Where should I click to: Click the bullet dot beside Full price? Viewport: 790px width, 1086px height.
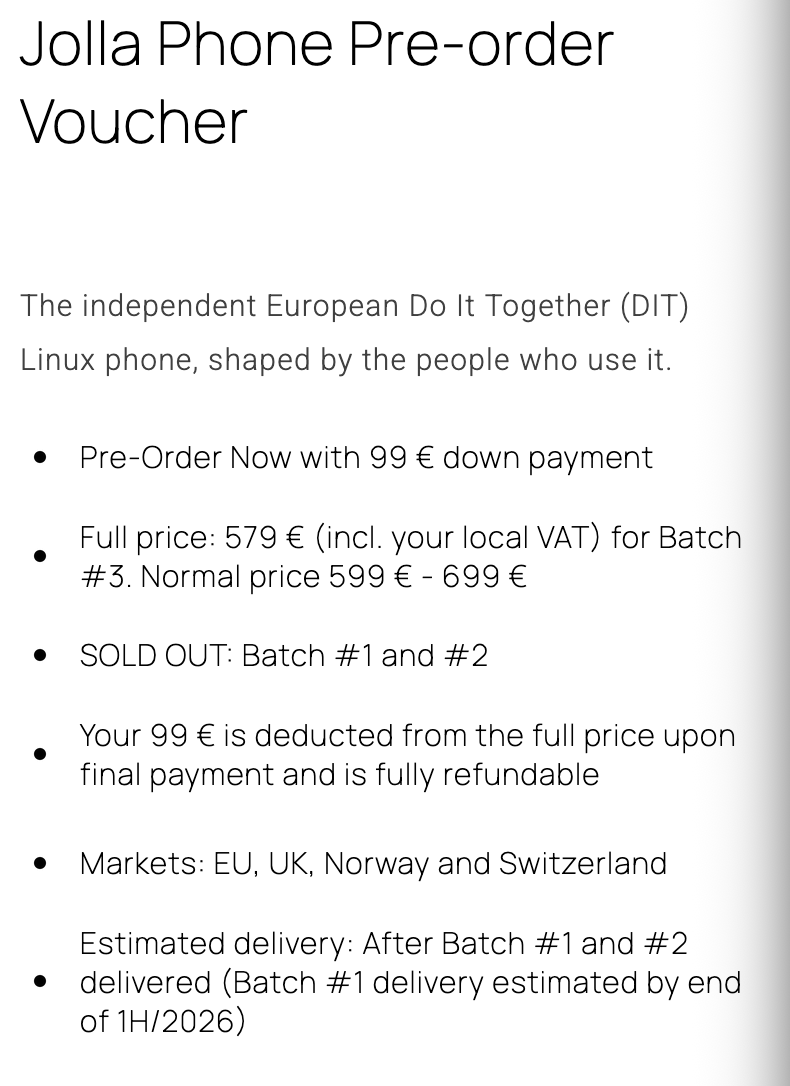coord(40,556)
